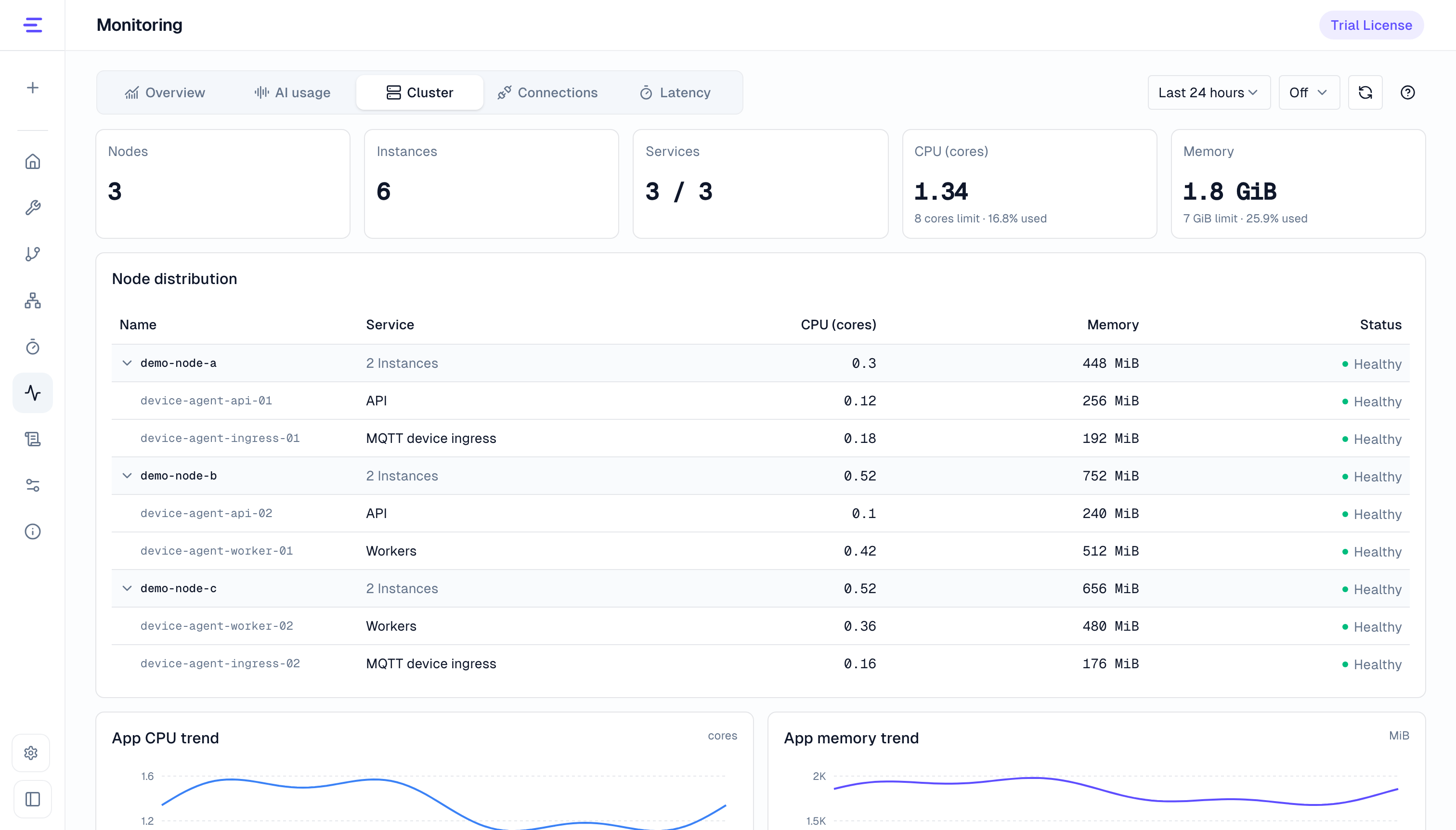
Task: Click 0.42 CPU value
Action: [860, 551]
